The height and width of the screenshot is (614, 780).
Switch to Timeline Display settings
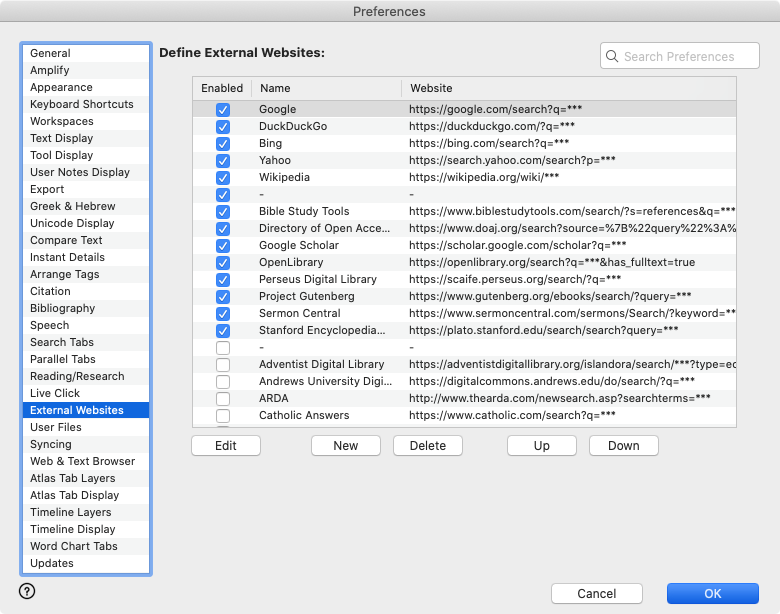(72, 529)
